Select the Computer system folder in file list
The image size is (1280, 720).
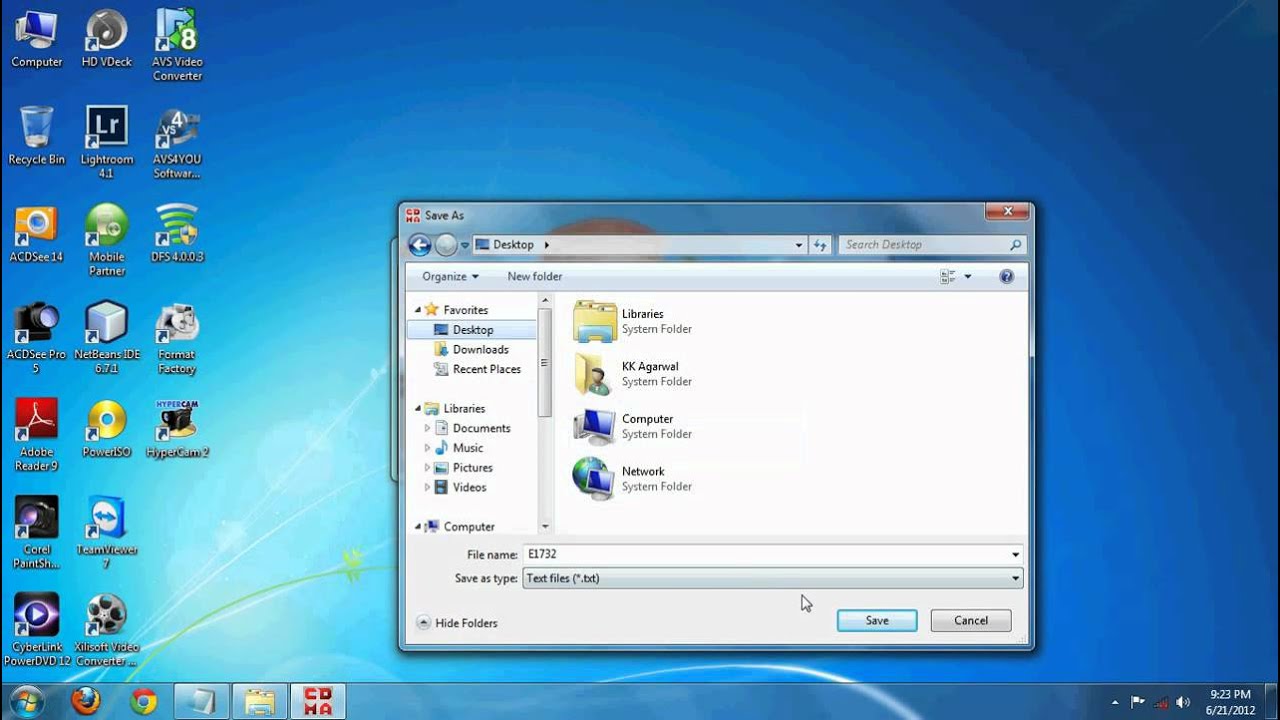(x=633, y=426)
